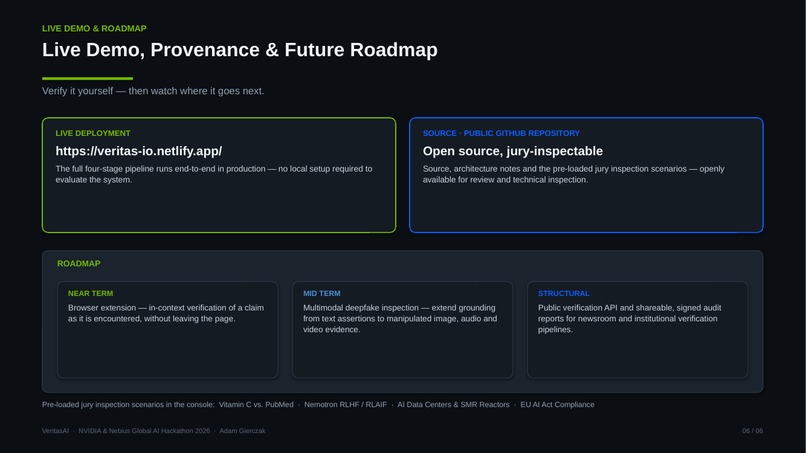This screenshot has height=453, width=806.
Task: Click the 'ROADMAP' section label
Action: (x=79, y=263)
